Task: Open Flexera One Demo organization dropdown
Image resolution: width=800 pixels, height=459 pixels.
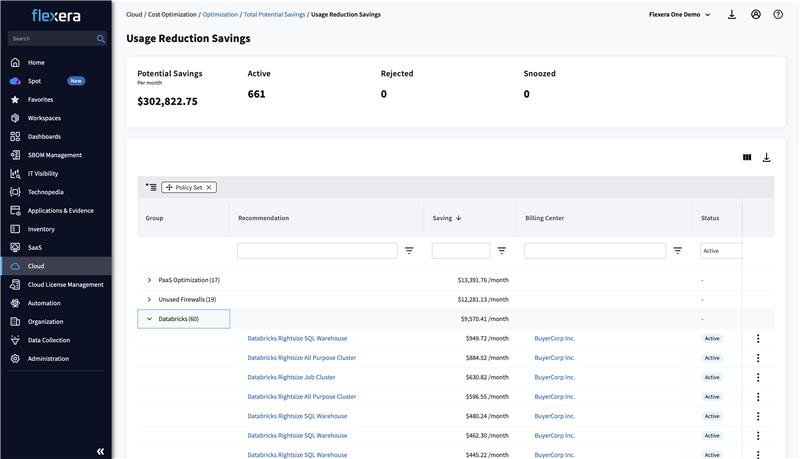Action: (679, 14)
